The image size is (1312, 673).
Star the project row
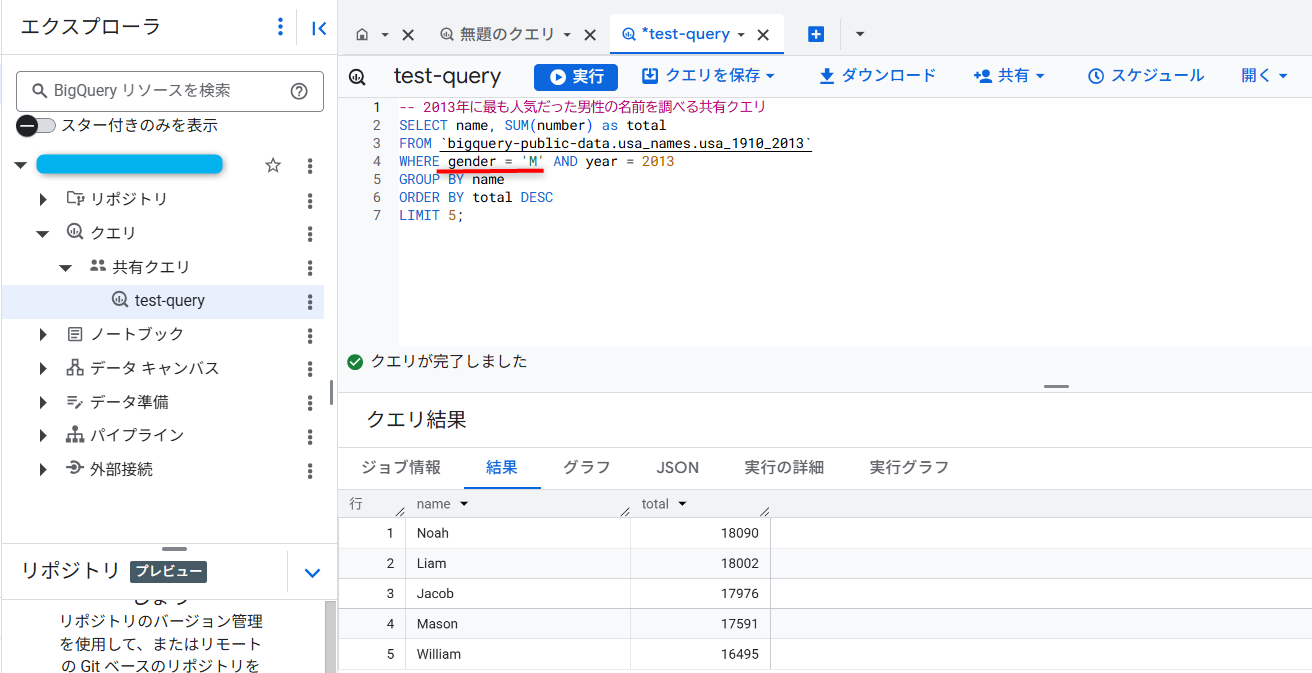pyautogui.click(x=273, y=166)
